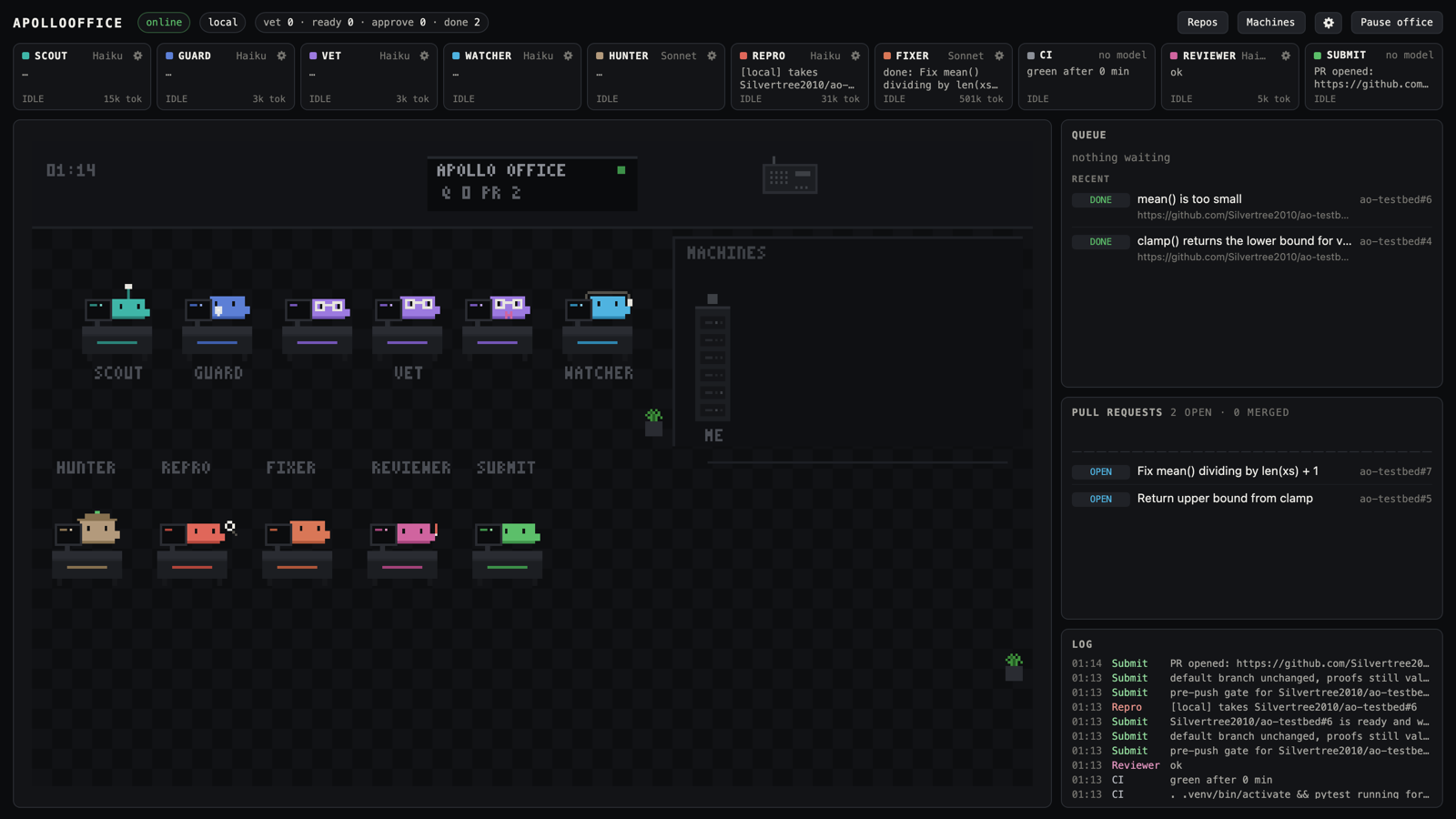The image size is (1456, 819).
Task: Click the 'PR opened' Submit log entry
Action: (x=1251, y=663)
